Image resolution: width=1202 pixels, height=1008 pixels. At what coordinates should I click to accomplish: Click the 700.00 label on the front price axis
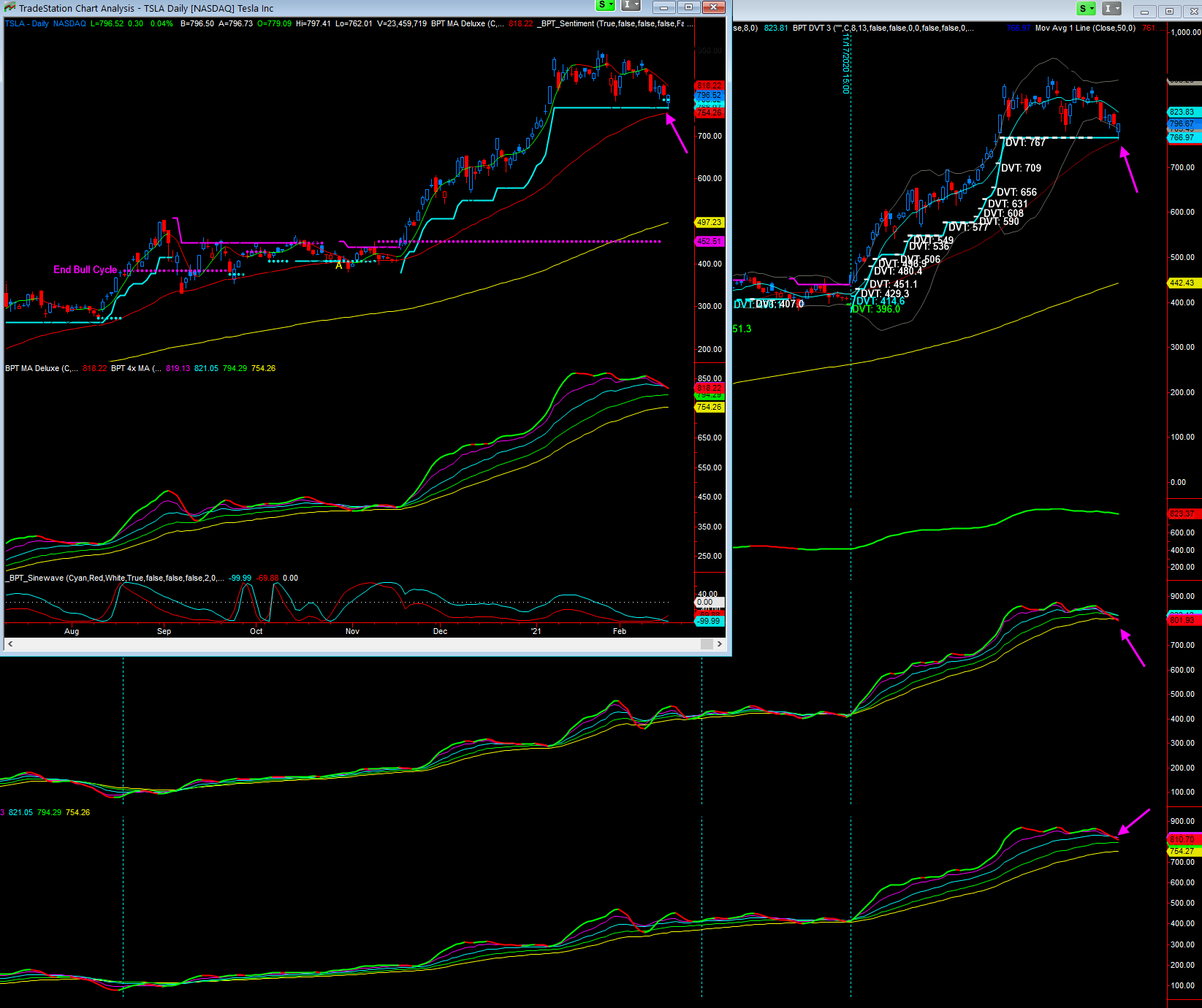point(710,136)
